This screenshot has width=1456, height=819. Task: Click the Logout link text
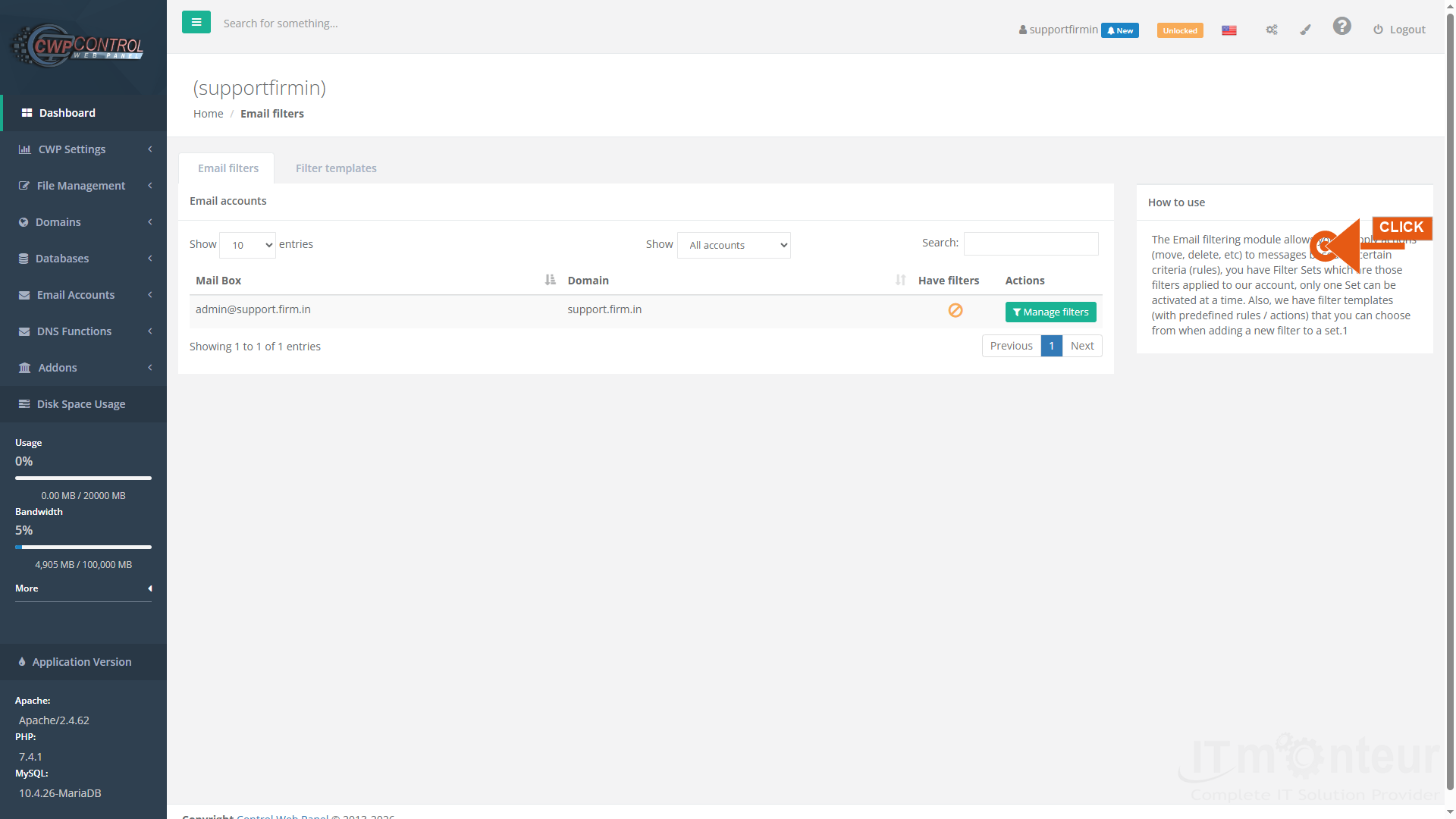(x=1407, y=30)
